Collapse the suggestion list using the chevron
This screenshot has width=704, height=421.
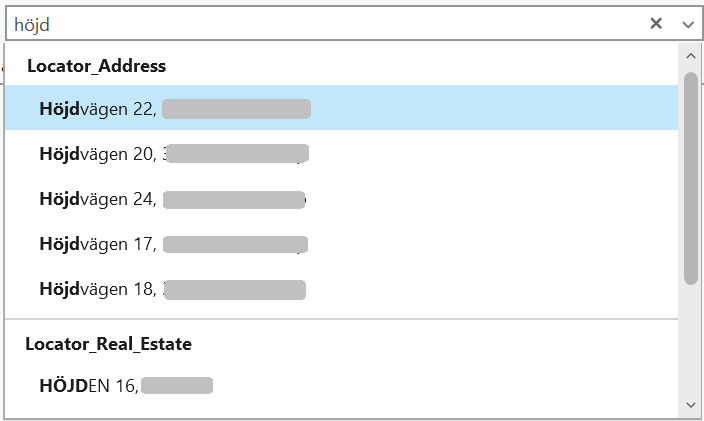pos(688,23)
